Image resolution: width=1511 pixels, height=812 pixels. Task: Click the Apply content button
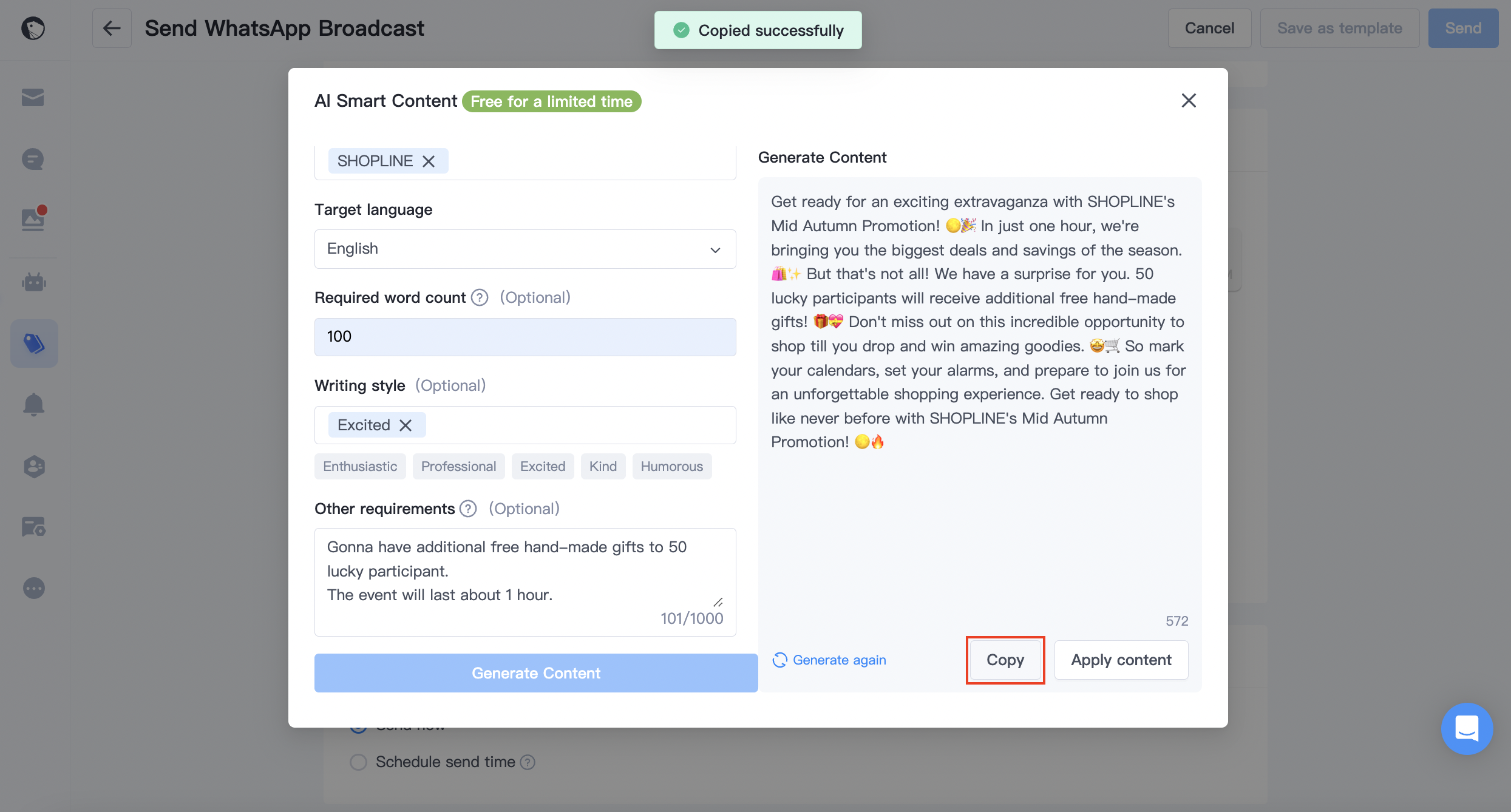point(1121,660)
